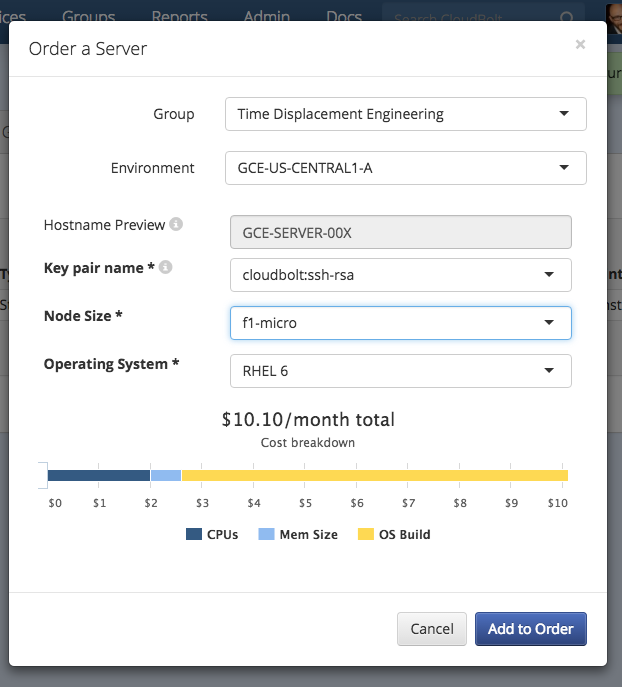This screenshot has height=687, width=622.
Task: Click the info icon beside Hostname Preview
Action: pos(176,225)
